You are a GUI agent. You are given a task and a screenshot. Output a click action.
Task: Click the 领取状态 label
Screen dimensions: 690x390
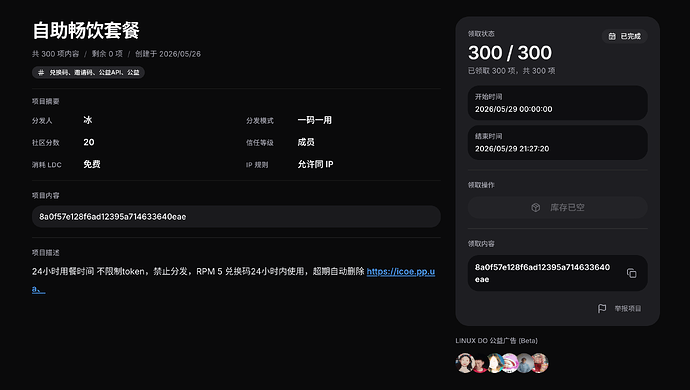tap(481, 34)
